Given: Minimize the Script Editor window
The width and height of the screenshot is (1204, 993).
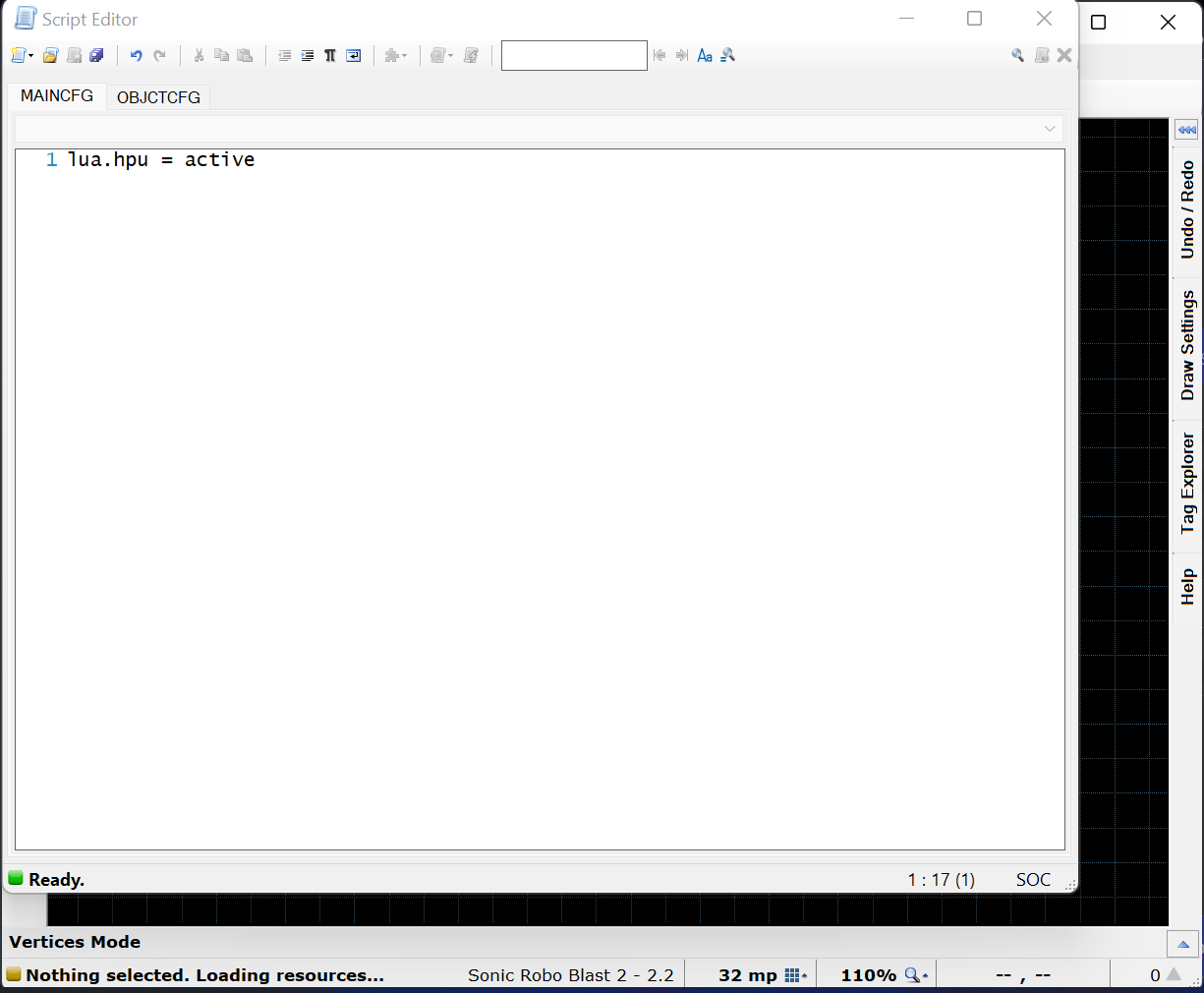Looking at the screenshot, I should (906, 19).
